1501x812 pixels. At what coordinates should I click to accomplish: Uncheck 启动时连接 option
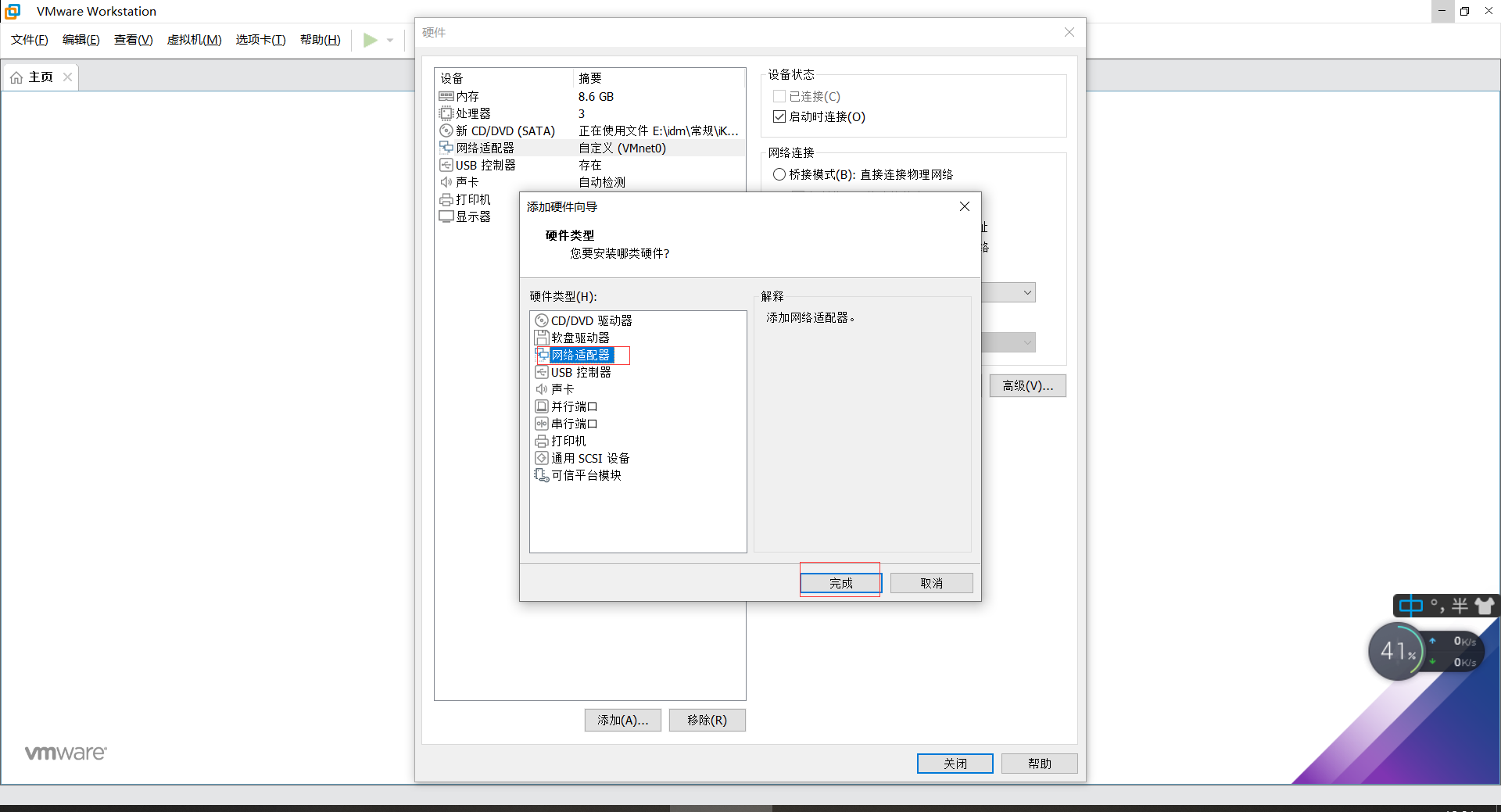779,116
